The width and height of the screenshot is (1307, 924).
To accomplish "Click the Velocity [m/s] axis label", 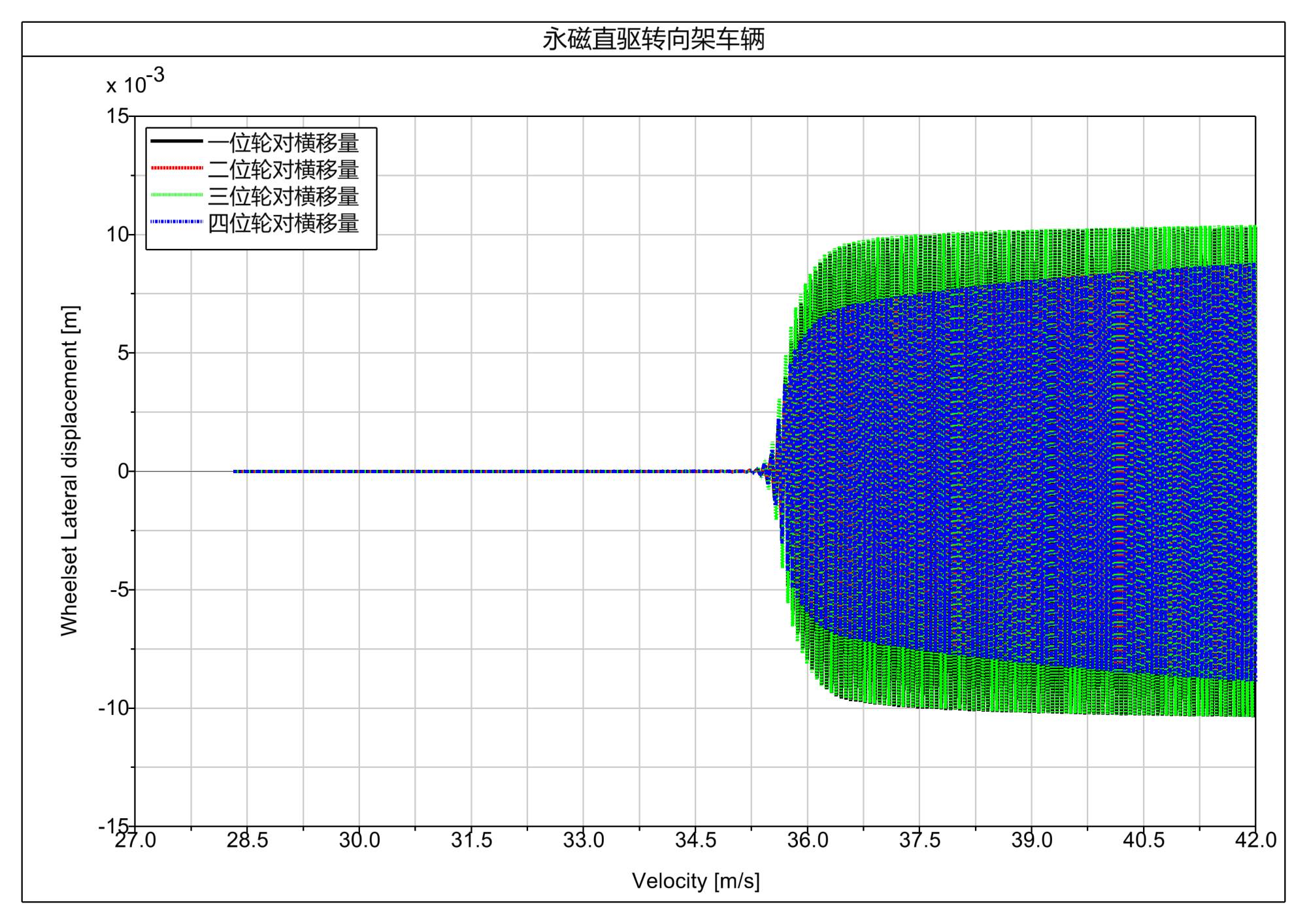I will (695, 881).
